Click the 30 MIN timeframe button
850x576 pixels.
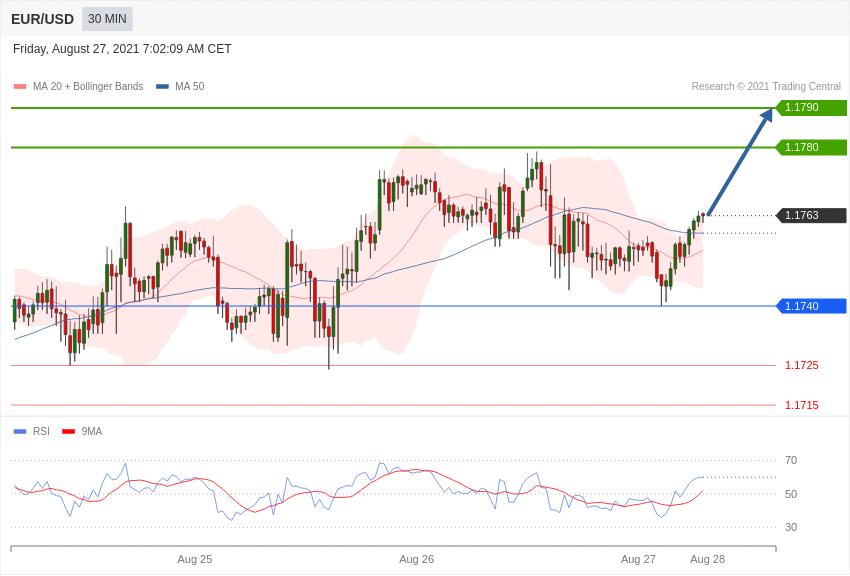pyautogui.click(x=107, y=19)
